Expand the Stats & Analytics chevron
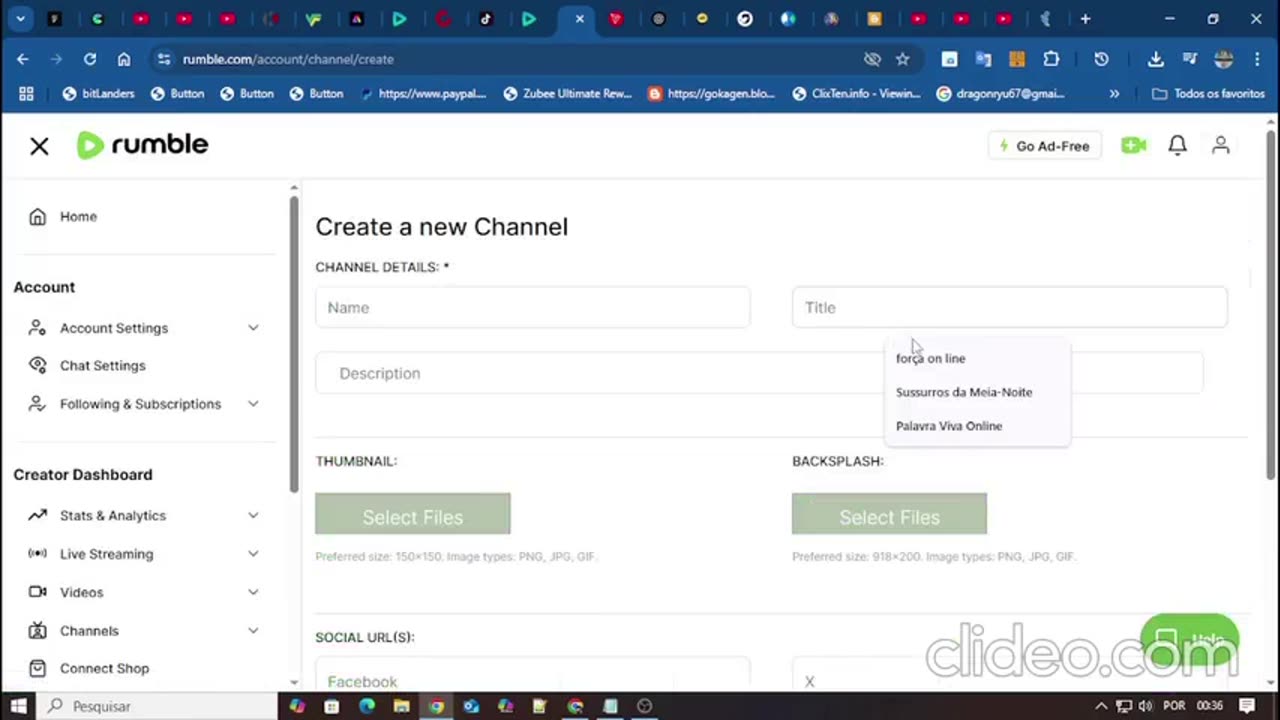This screenshot has width=1280, height=720. (253, 516)
